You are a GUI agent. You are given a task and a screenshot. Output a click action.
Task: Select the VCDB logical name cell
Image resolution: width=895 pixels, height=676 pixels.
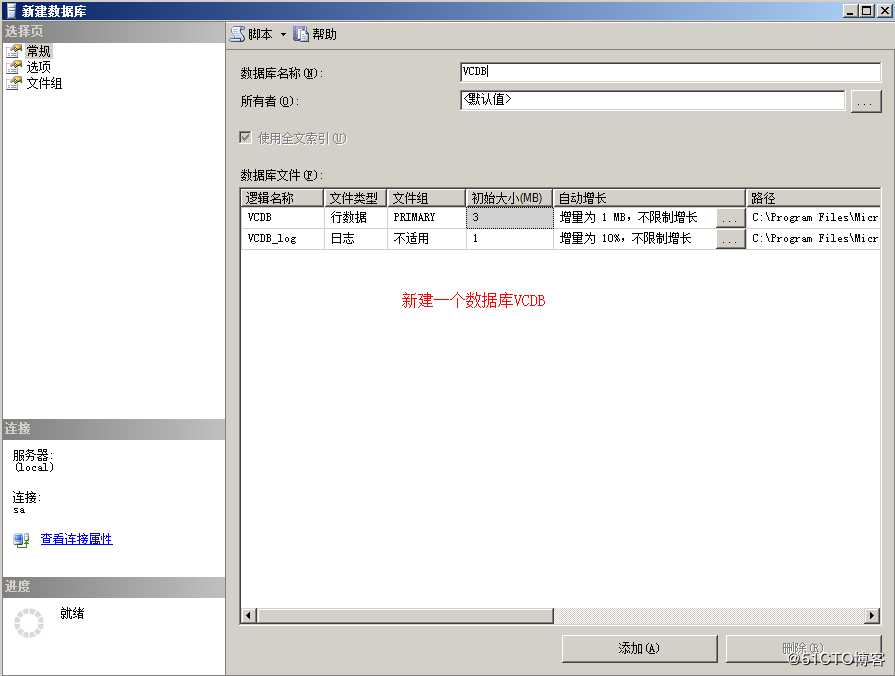282,218
